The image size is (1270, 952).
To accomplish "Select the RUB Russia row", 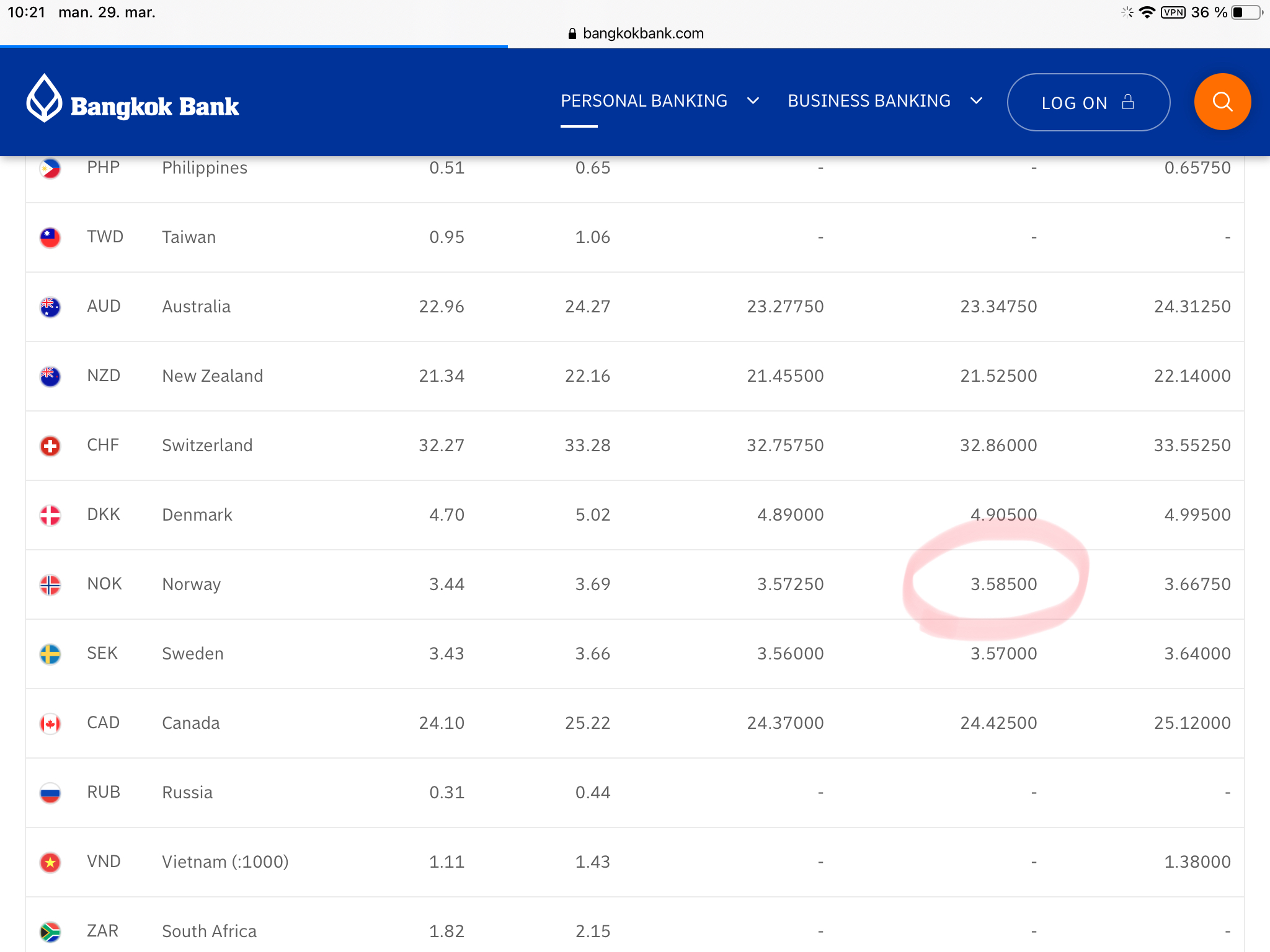I will [x=635, y=793].
